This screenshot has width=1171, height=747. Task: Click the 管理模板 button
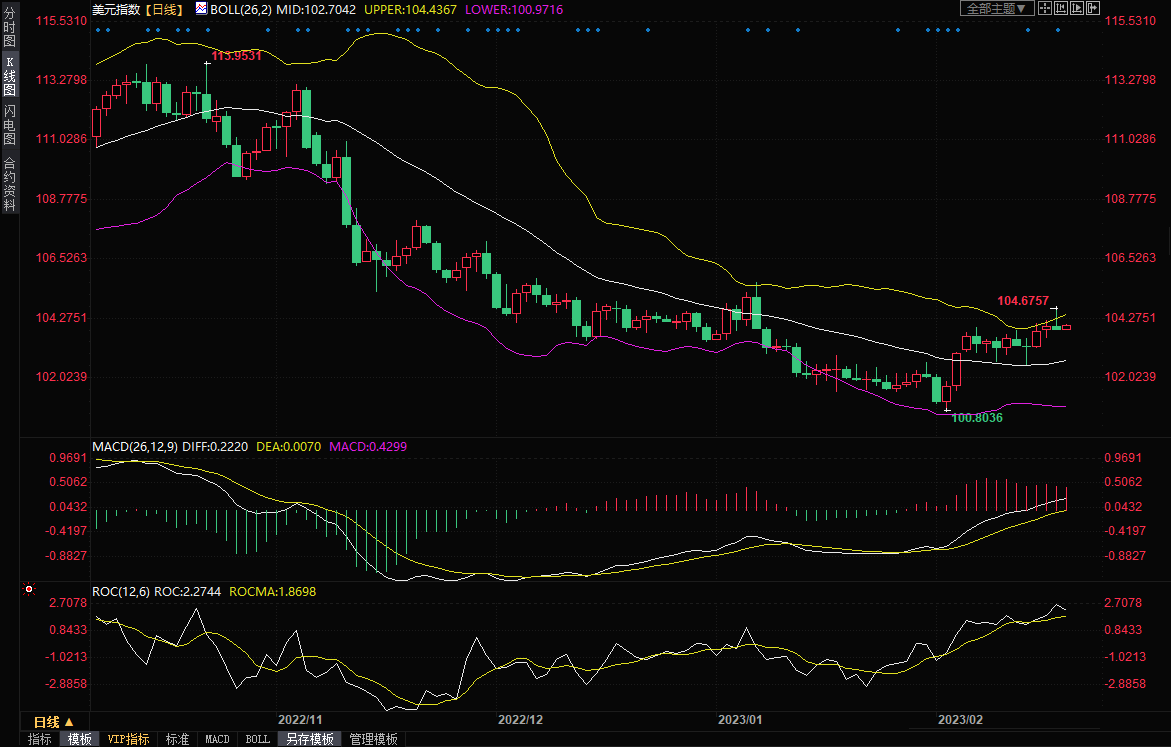[x=373, y=739]
